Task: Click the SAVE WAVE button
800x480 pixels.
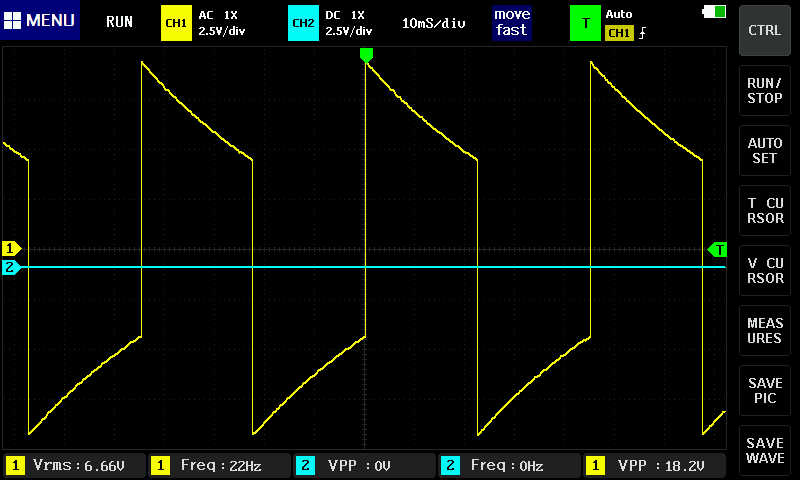Action: 765,450
